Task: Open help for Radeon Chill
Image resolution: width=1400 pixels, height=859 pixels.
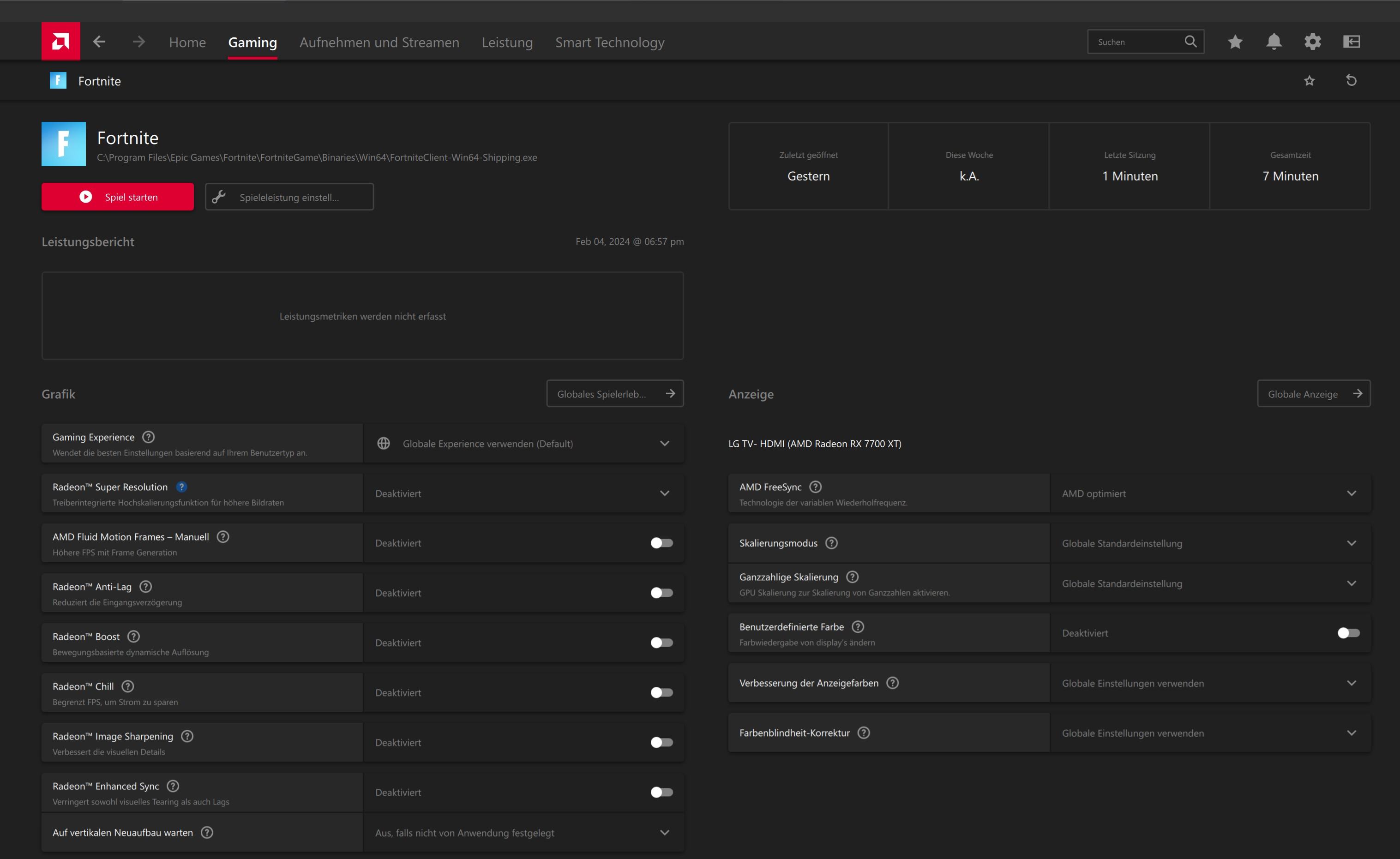Action: point(128,686)
